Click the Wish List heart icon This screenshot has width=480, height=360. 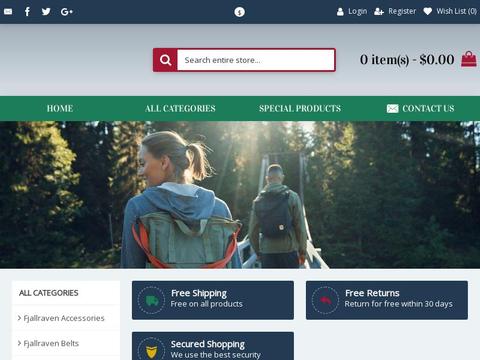pyautogui.click(x=428, y=12)
